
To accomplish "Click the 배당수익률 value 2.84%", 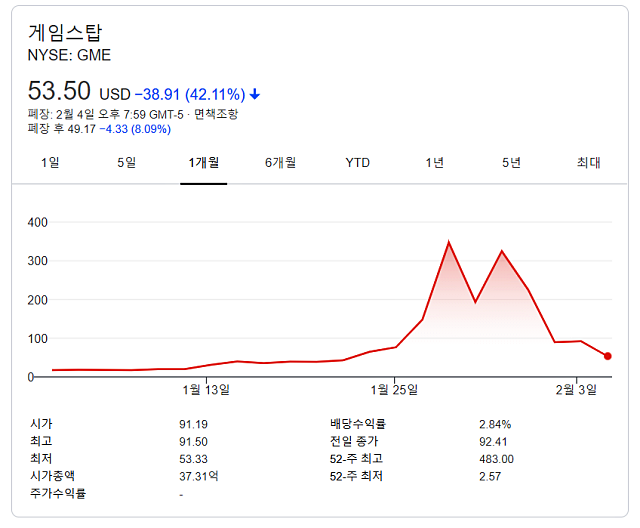I will coord(495,424).
